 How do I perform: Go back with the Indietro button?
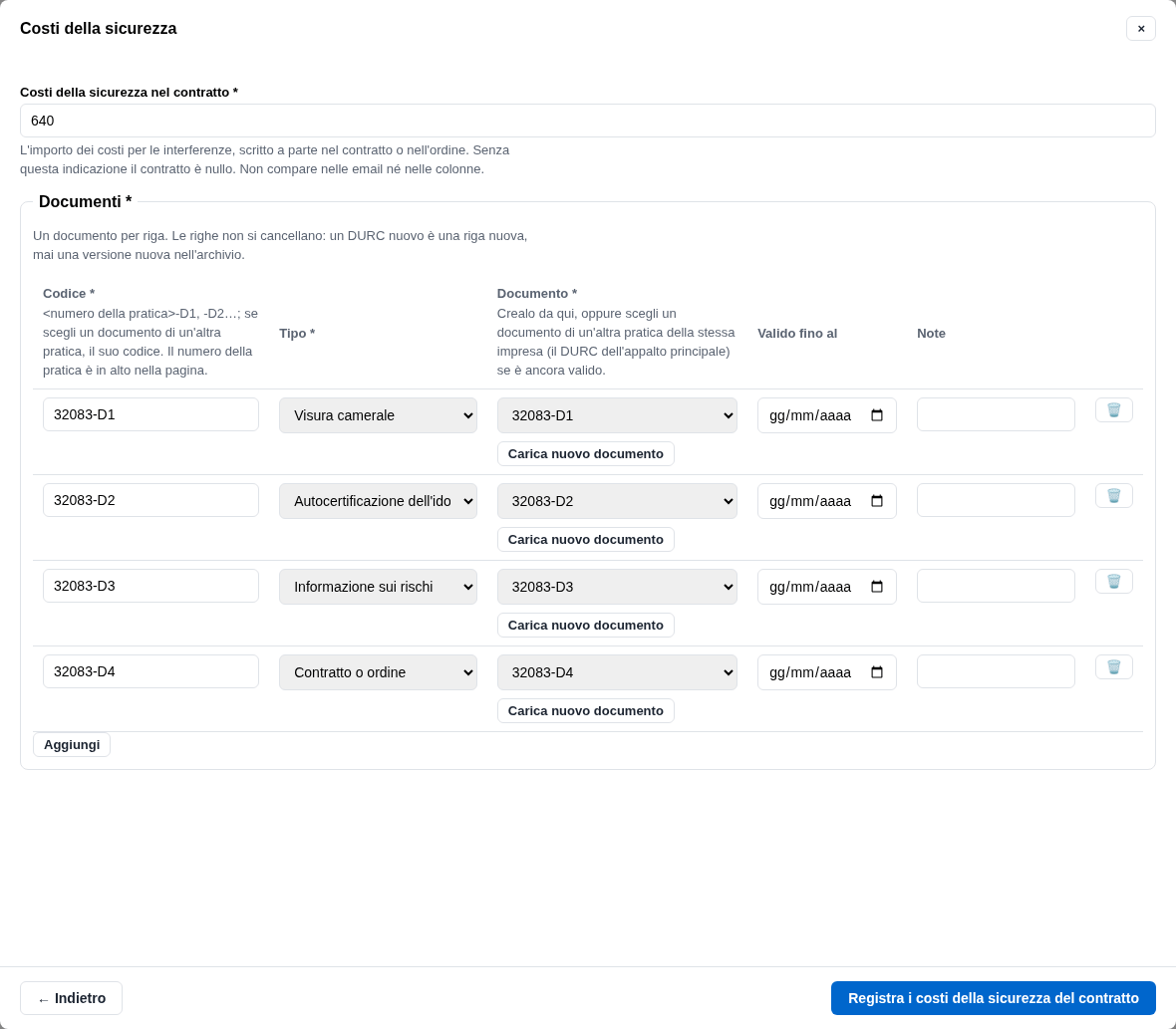(x=71, y=998)
